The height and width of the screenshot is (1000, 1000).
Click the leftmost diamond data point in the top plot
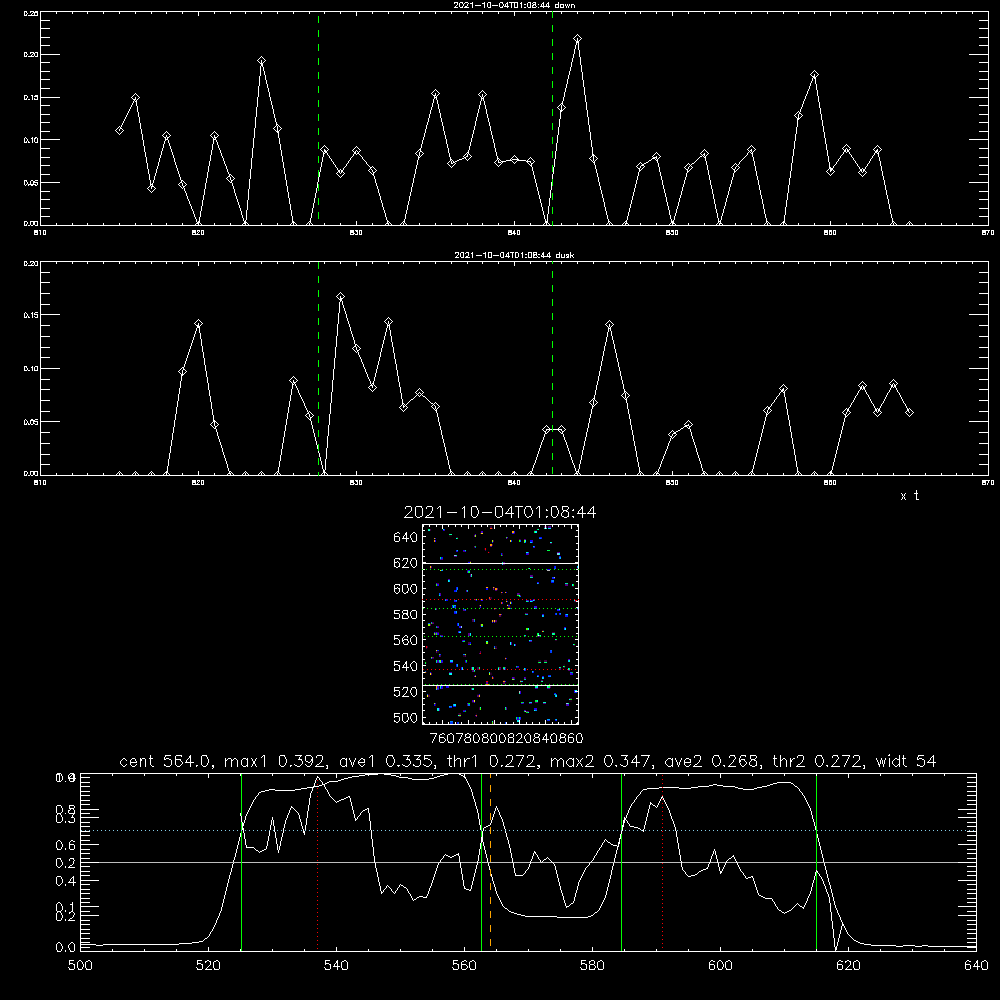click(x=119, y=131)
